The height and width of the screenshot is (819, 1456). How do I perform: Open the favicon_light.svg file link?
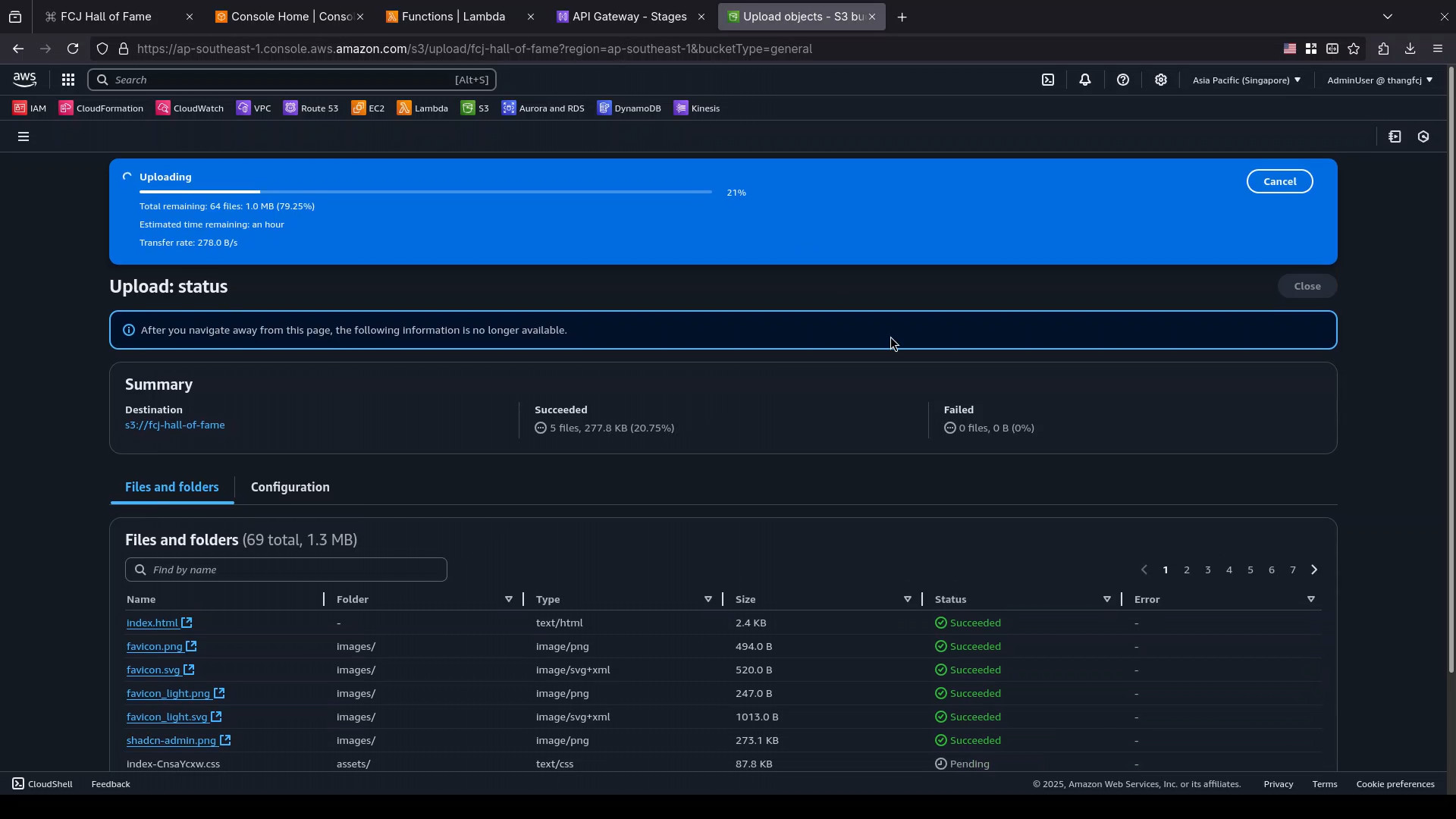(x=167, y=717)
